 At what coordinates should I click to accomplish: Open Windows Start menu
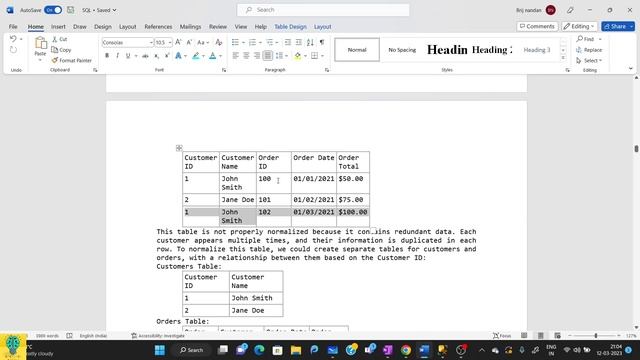pos(160,350)
